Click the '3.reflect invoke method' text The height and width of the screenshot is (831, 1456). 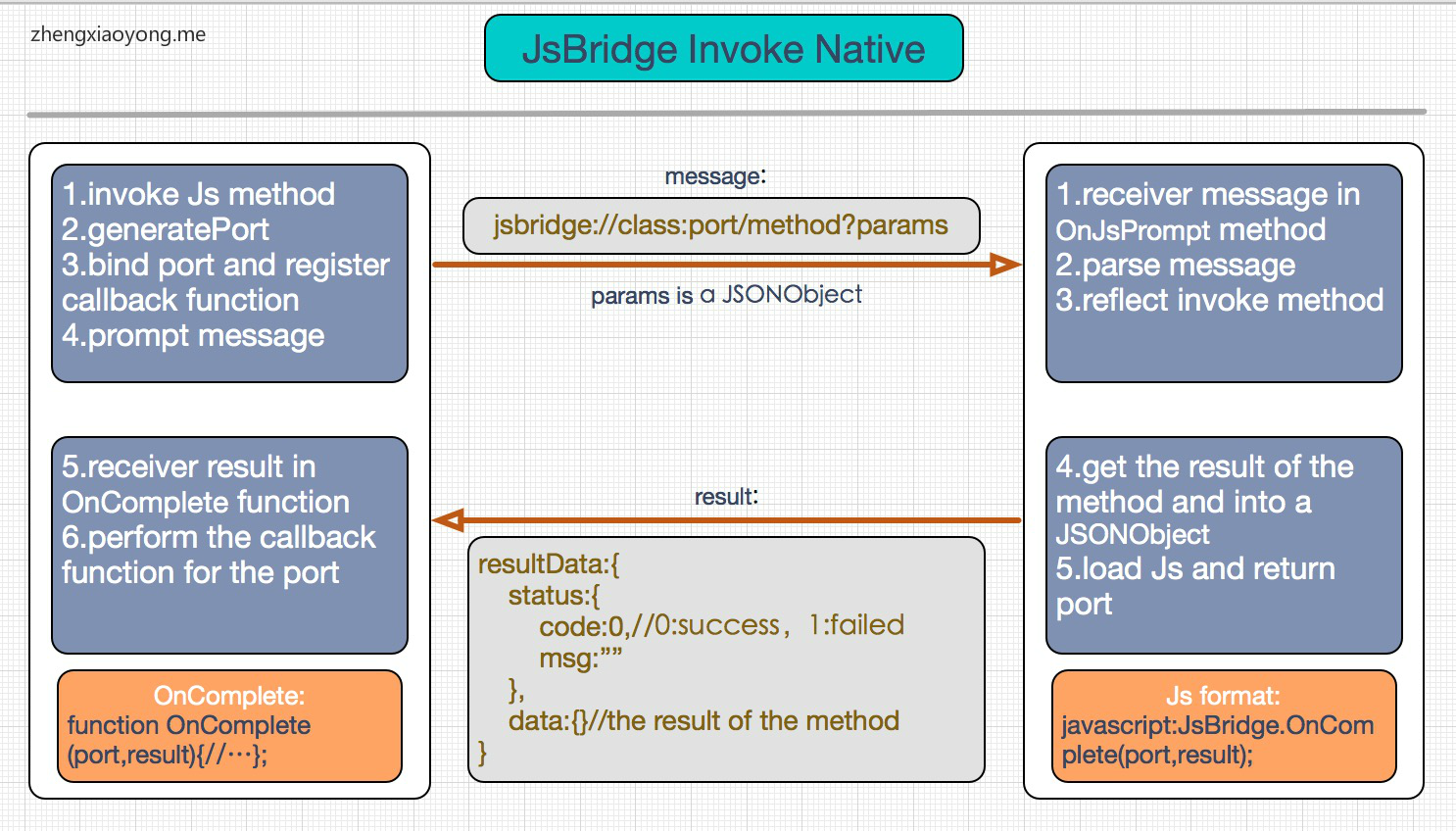pos(1220,300)
